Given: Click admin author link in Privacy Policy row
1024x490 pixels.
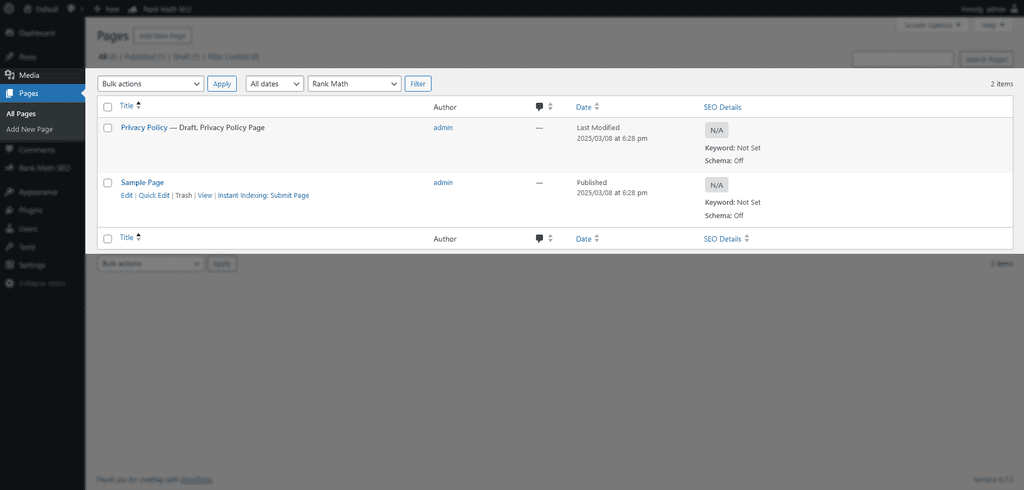Looking at the screenshot, I should click(x=443, y=128).
